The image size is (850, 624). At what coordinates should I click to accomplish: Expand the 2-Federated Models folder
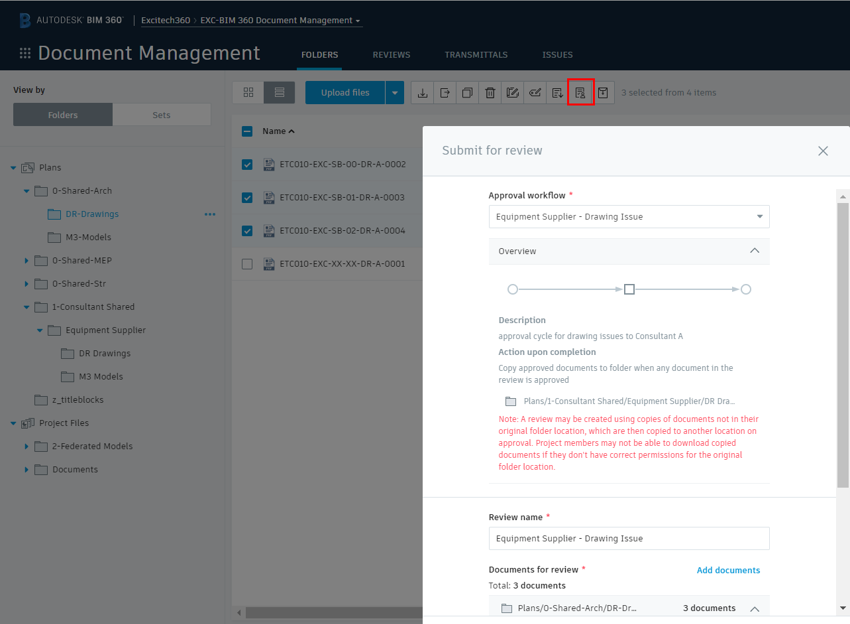(27, 446)
